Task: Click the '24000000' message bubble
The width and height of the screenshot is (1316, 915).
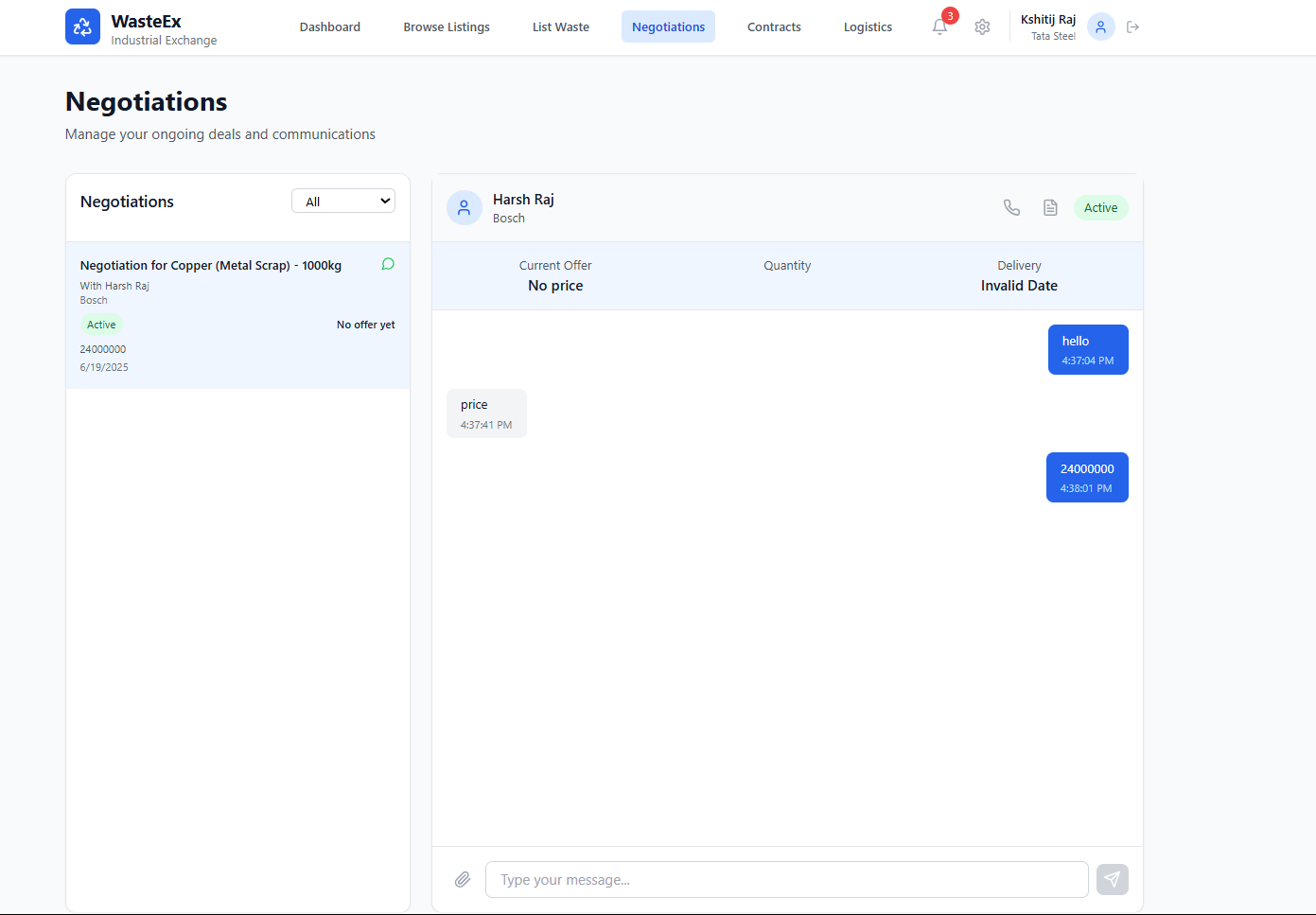Action: pos(1087,477)
